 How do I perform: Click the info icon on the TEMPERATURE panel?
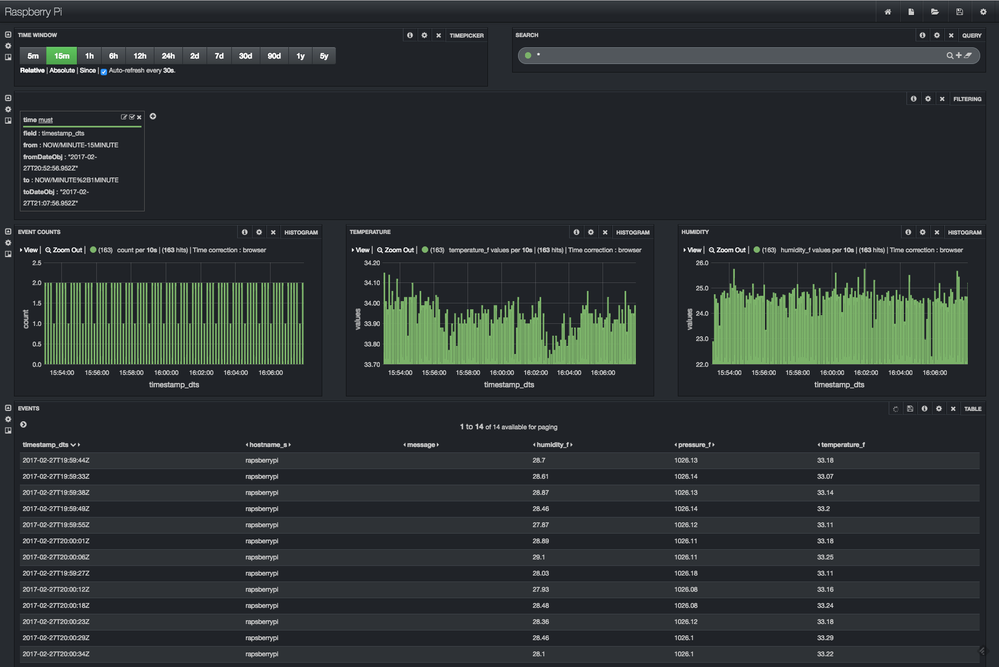click(577, 232)
